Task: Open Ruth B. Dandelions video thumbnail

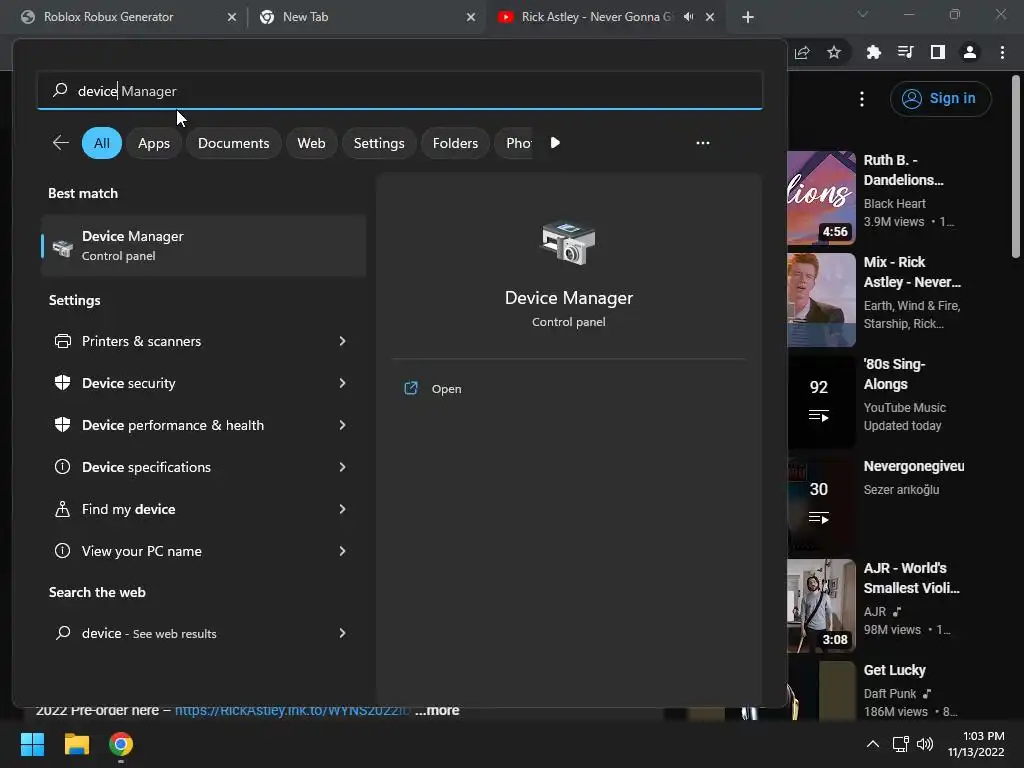Action: (822, 198)
